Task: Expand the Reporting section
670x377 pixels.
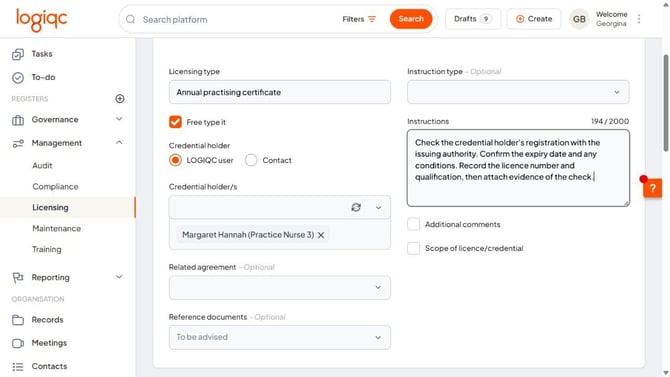Action: (x=119, y=277)
